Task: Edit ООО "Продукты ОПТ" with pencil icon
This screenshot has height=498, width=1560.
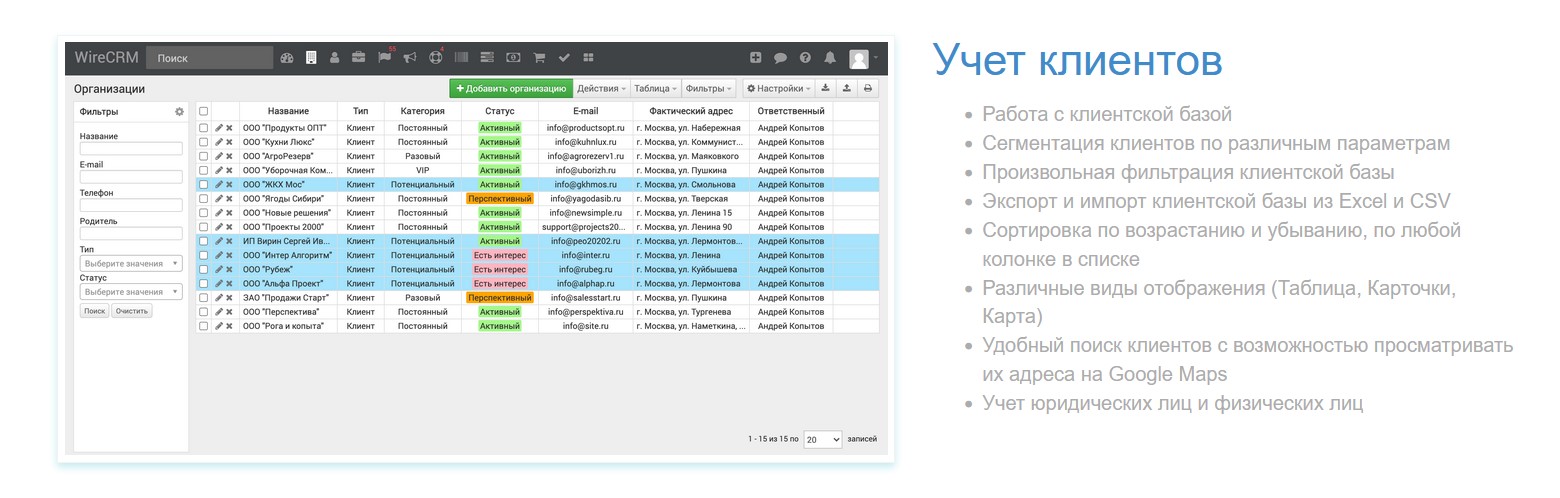Action: tap(219, 128)
